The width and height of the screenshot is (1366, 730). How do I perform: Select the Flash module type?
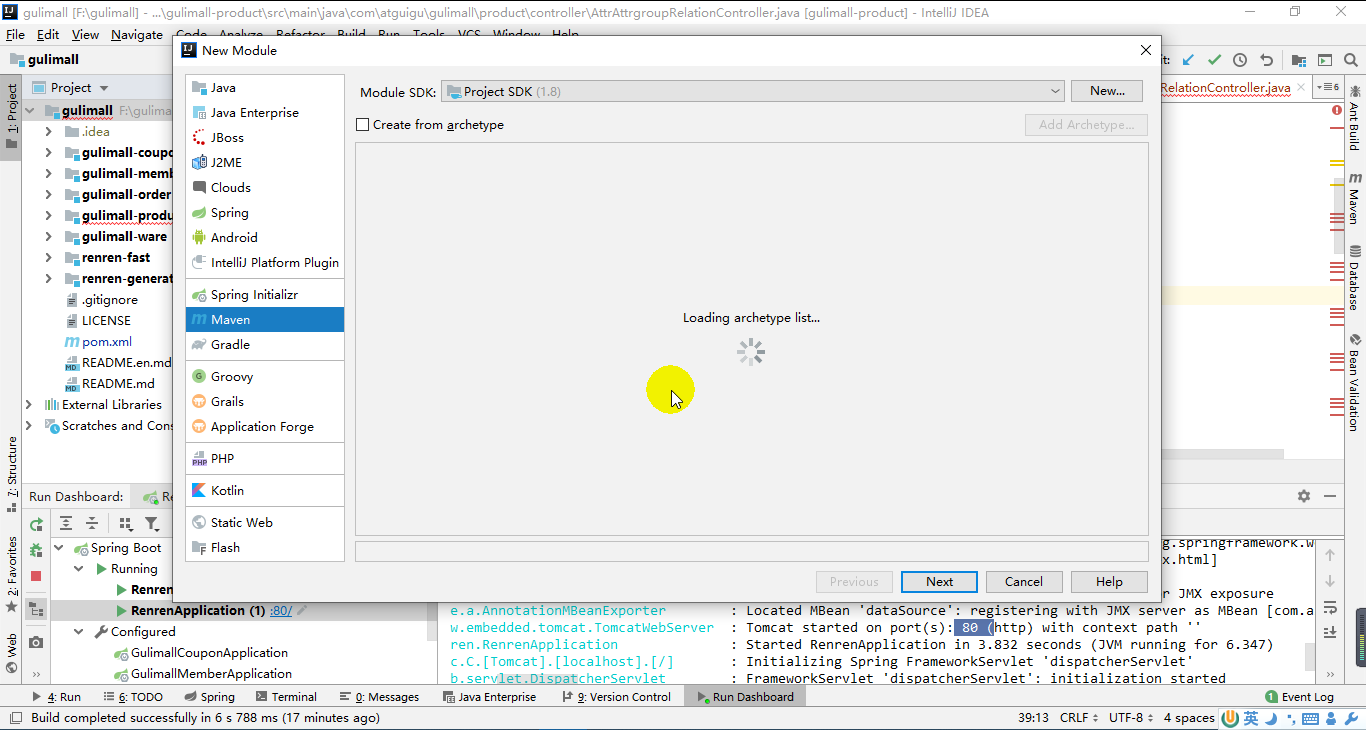coord(264,548)
